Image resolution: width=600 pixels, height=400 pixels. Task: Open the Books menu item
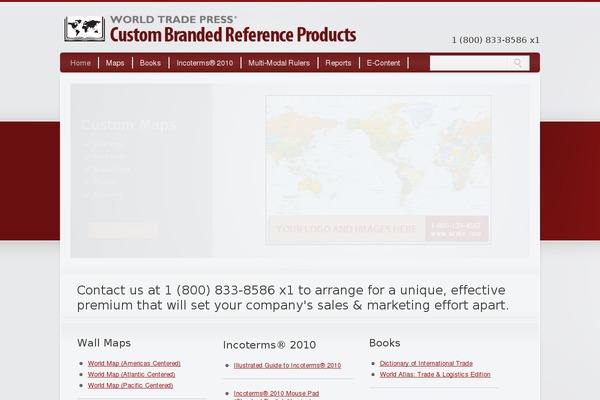pos(150,63)
